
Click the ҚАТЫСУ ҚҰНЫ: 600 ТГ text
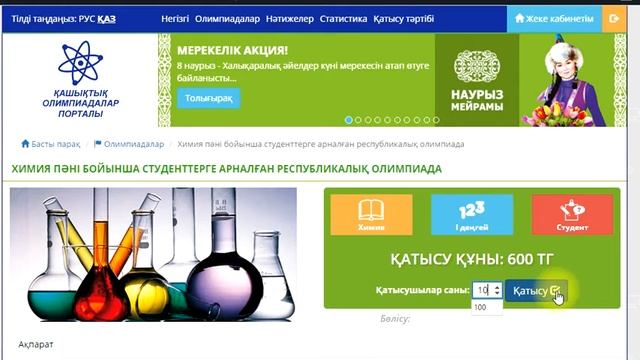(472, 259)
